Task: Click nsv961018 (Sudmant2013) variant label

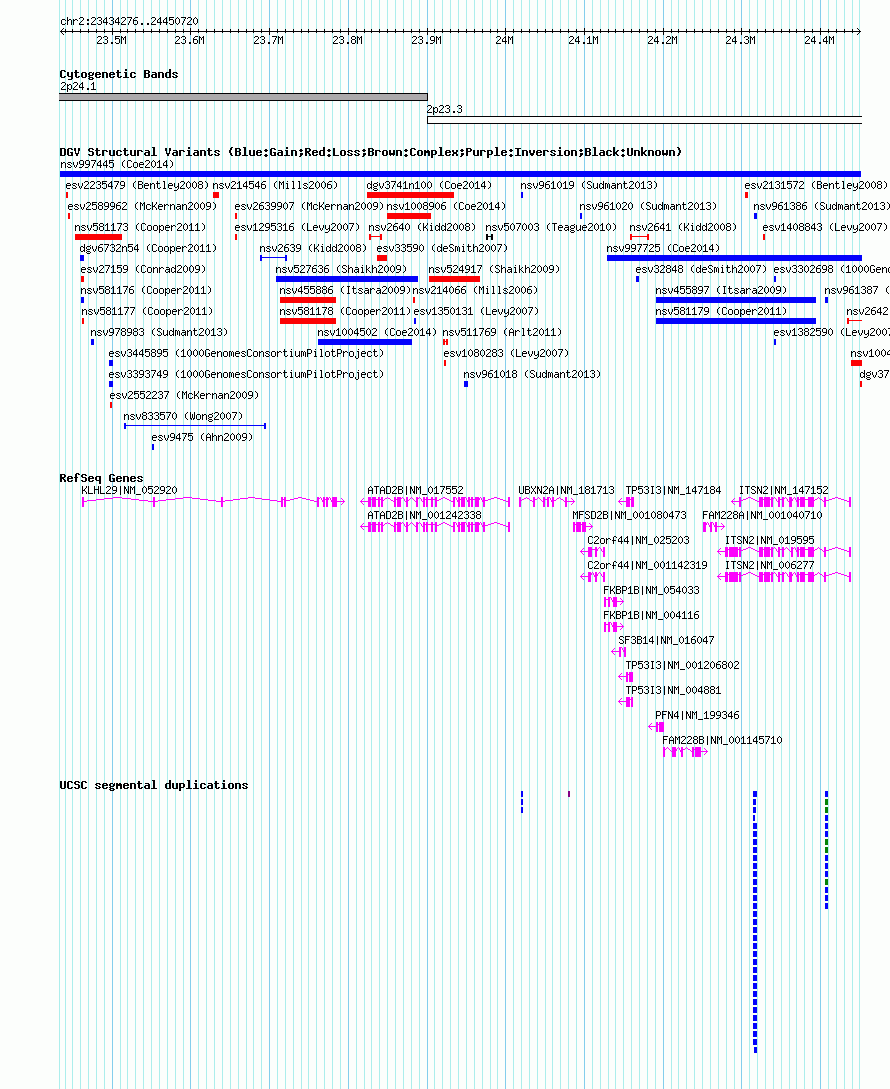Action: point(531,374)
